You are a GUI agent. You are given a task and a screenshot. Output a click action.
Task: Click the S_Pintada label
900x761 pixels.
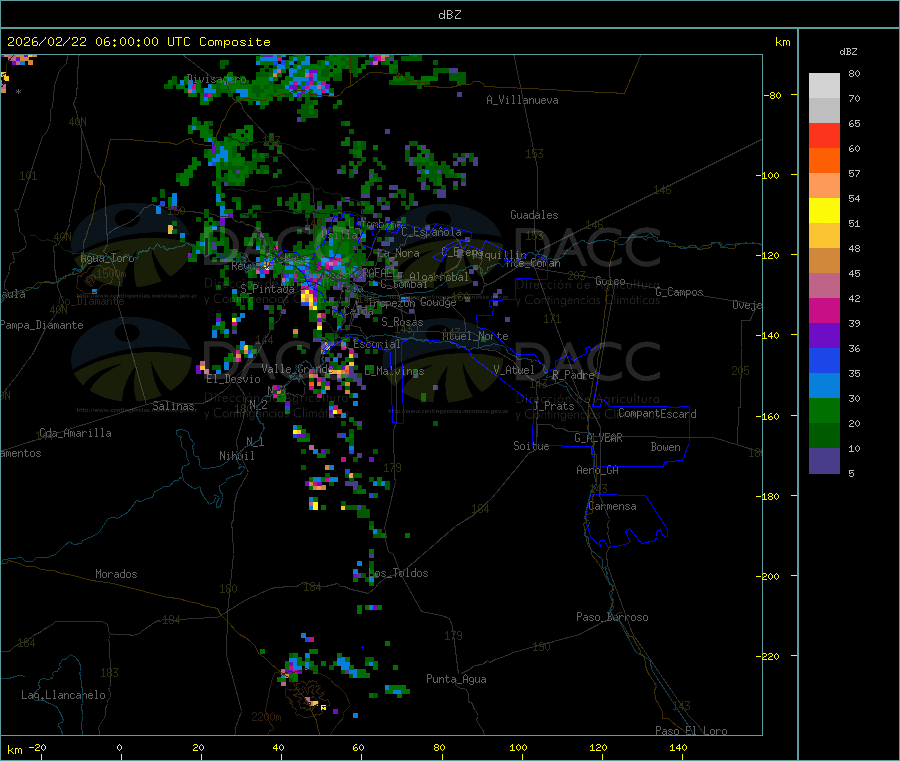point(267,289)
